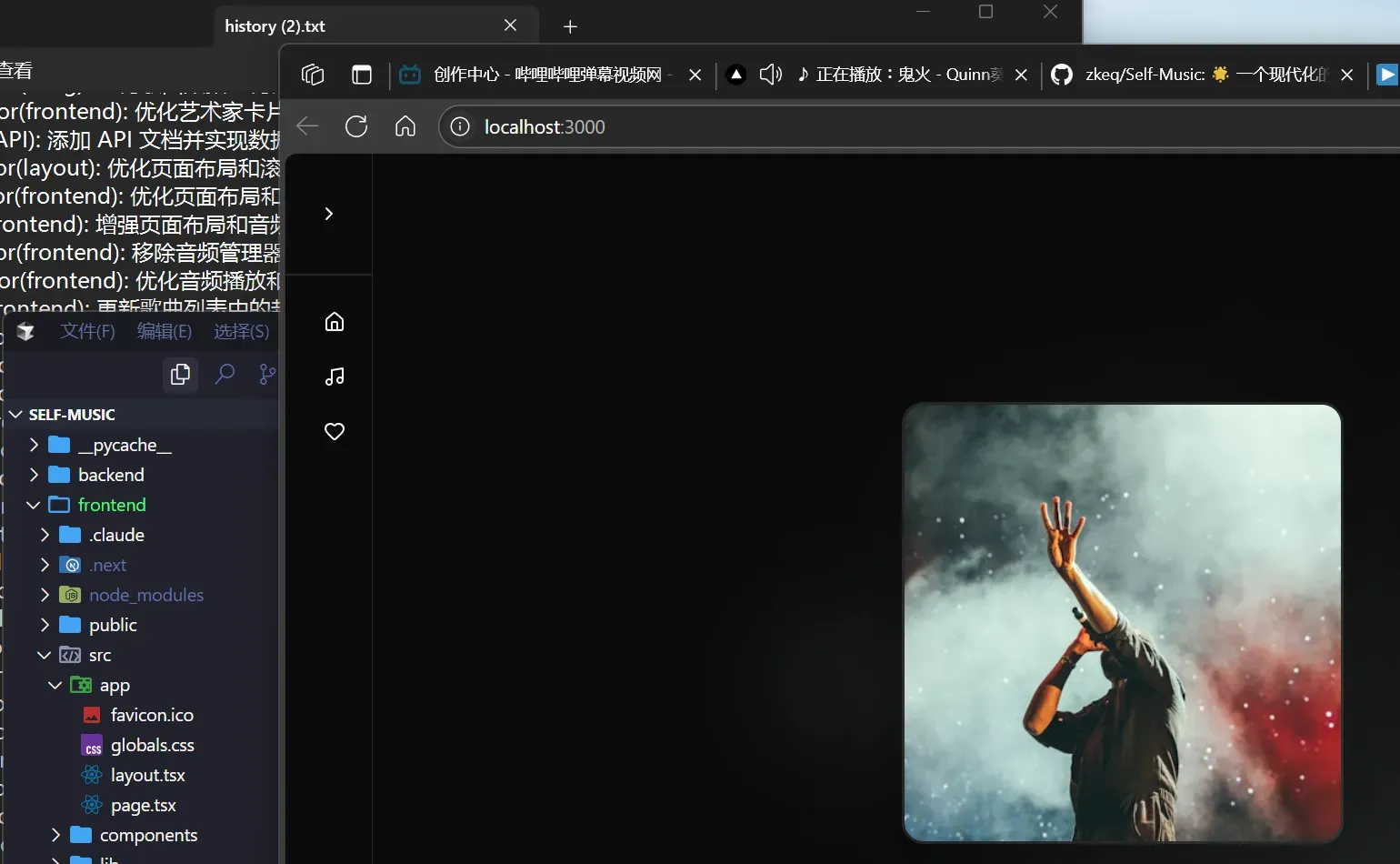Image resolution: width=1400 pixels, height=864 pixels.
Task: Open the music note library icon
Action: 335,377
